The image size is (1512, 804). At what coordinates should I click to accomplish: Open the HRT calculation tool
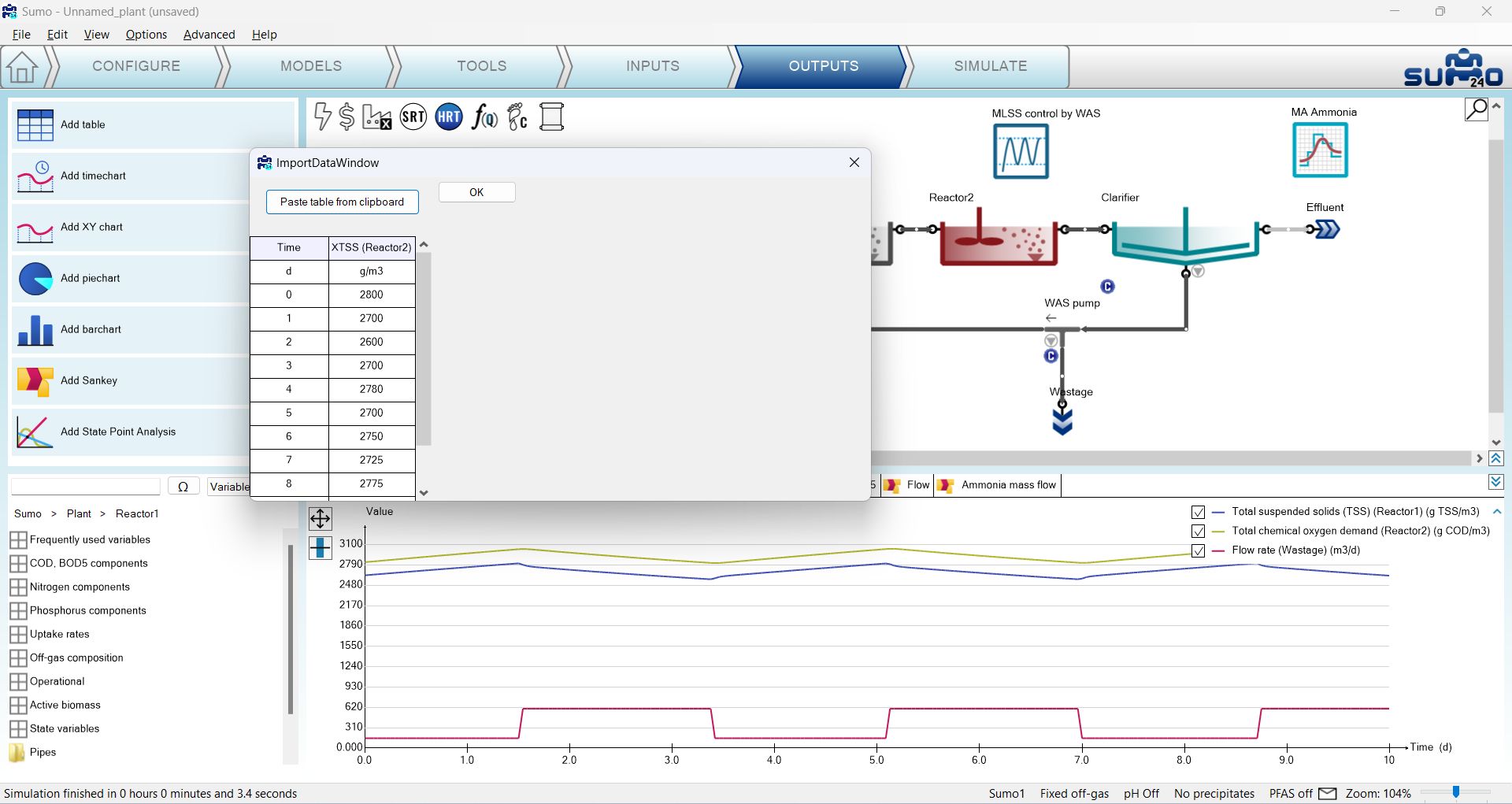[x=449, y=117]
